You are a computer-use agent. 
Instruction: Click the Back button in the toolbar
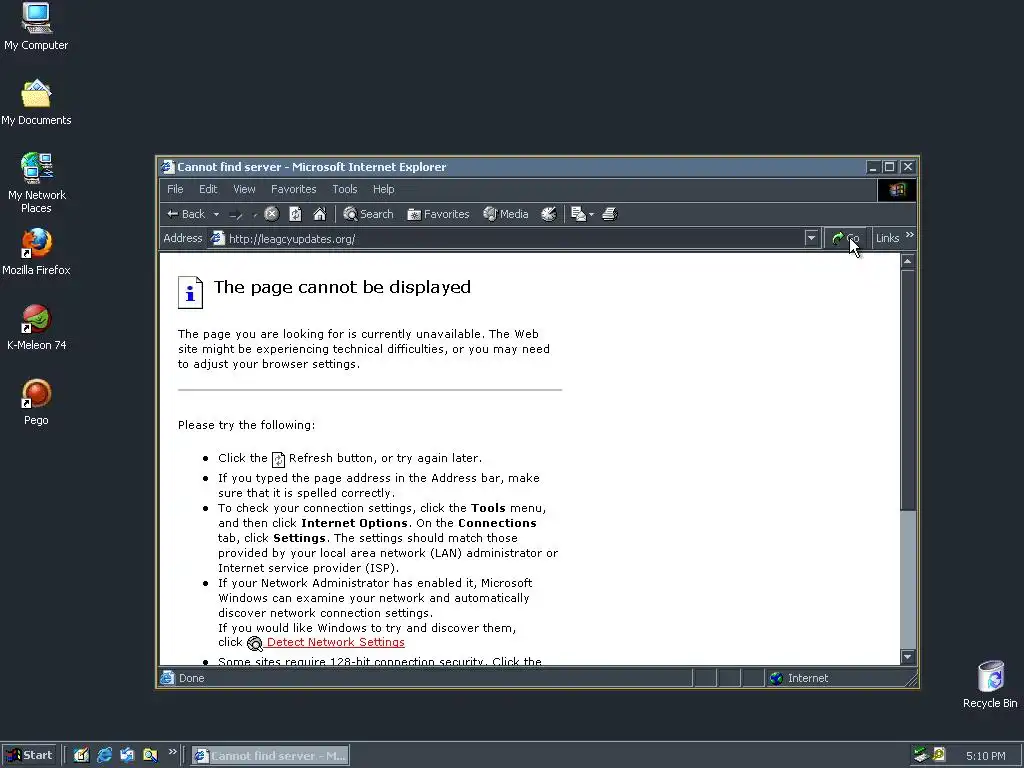[186, 214]
